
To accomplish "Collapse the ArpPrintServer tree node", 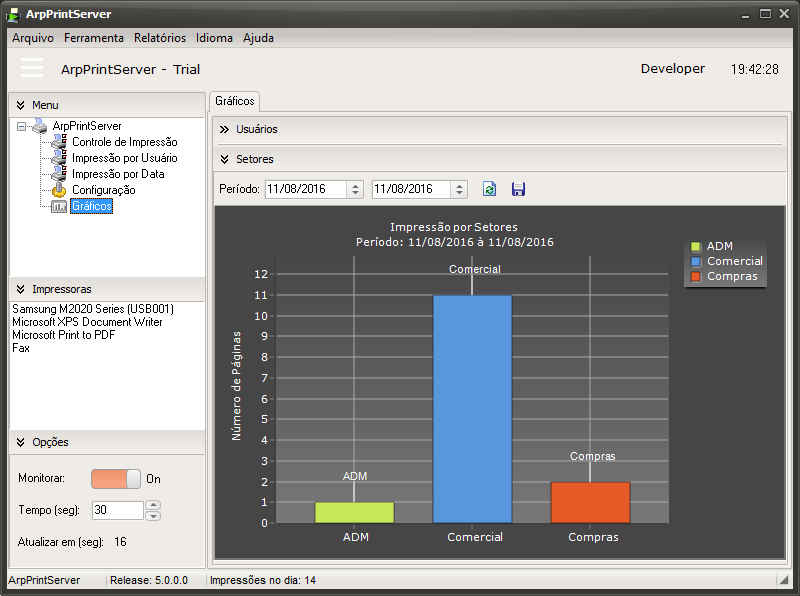I will pos(22,126).
